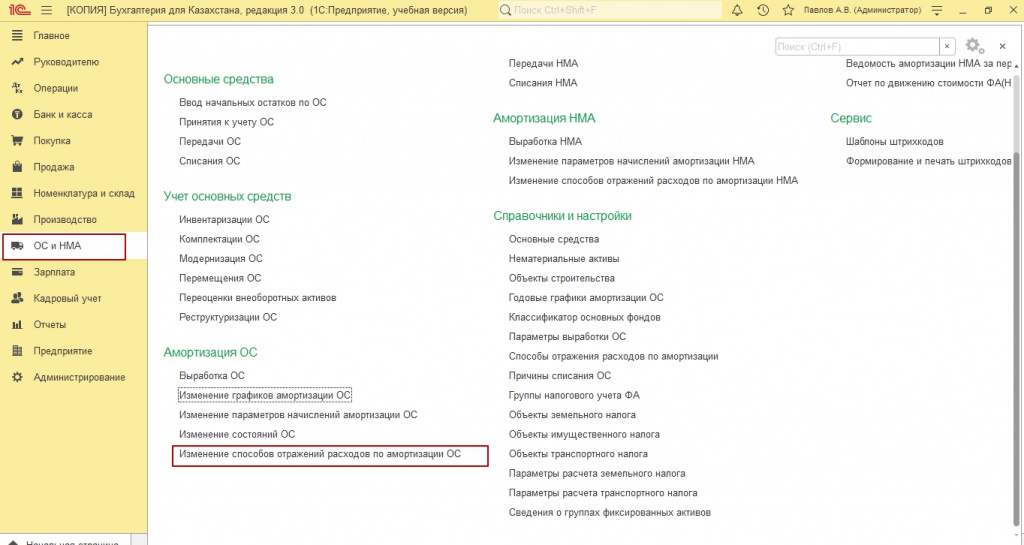Click the ОС и НМА truck icon
Screen dimensions: 1024x545
pos(18,246)
